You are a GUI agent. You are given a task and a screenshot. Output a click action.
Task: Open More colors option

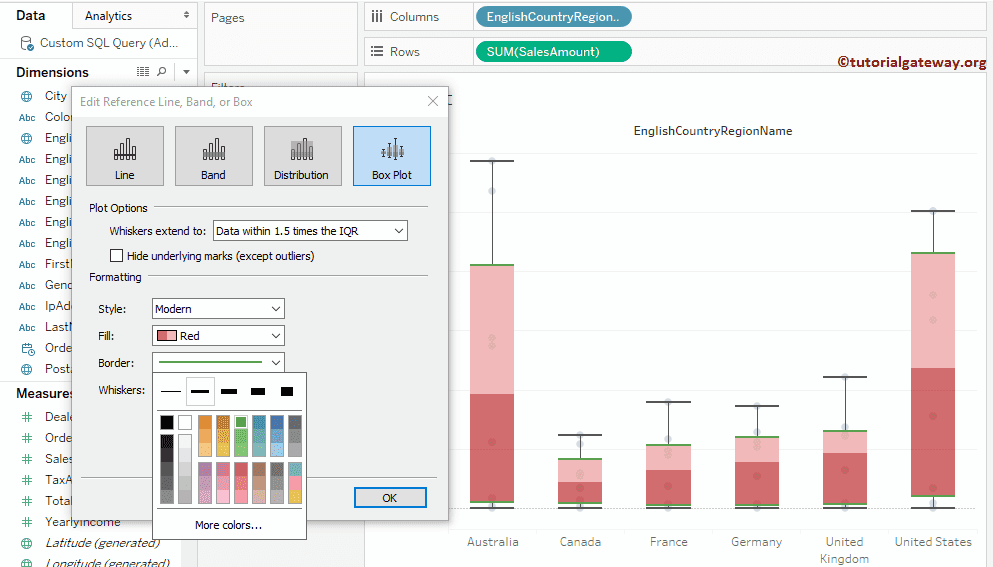[x=229, y=525]
